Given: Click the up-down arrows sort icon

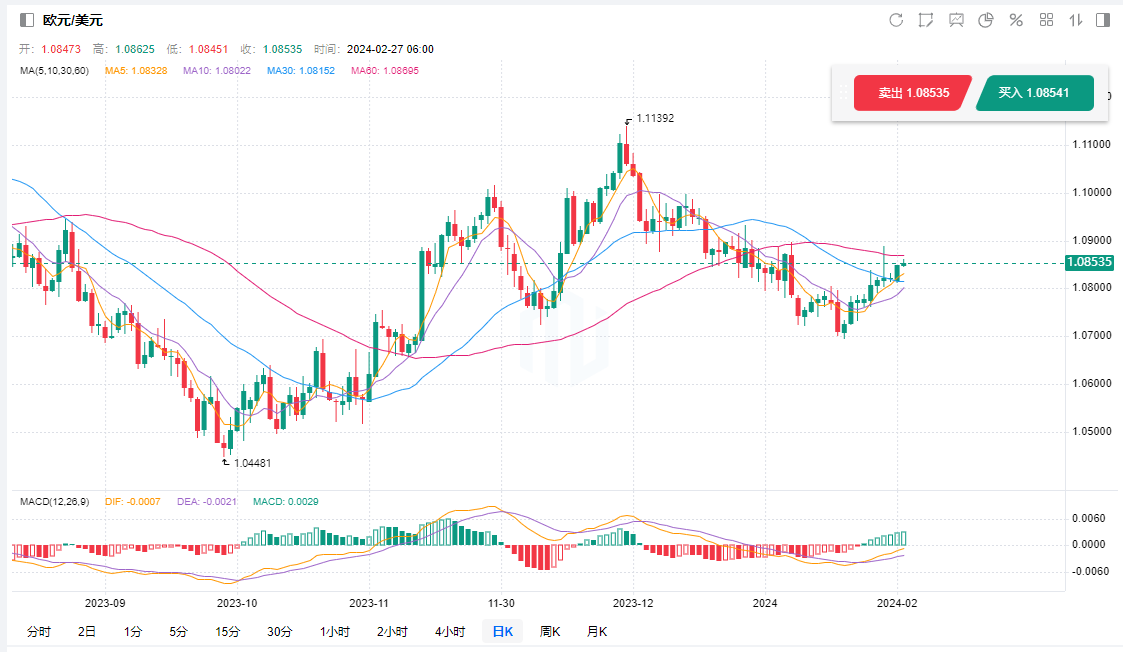Looking at the screenshot, I should (x=1077, y=20).
